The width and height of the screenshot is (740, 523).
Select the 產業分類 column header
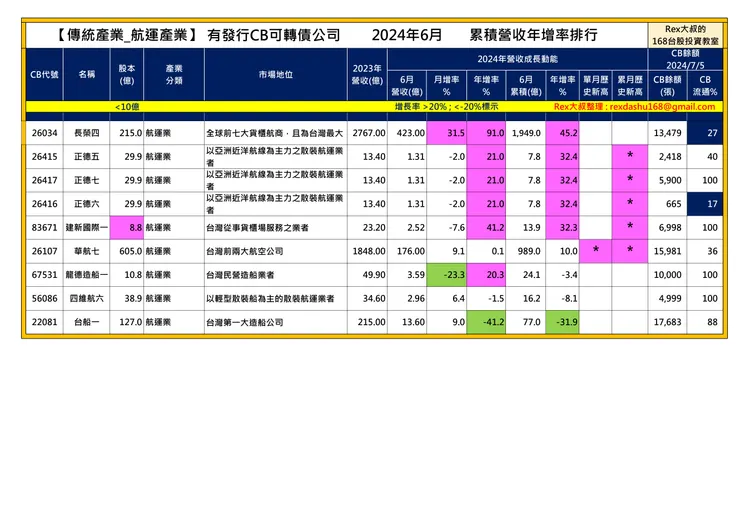pos(174,74)
